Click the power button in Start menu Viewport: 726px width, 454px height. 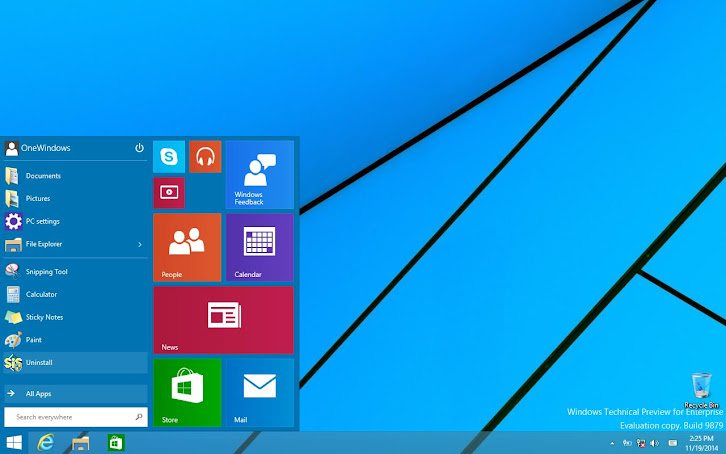point(139,148)
